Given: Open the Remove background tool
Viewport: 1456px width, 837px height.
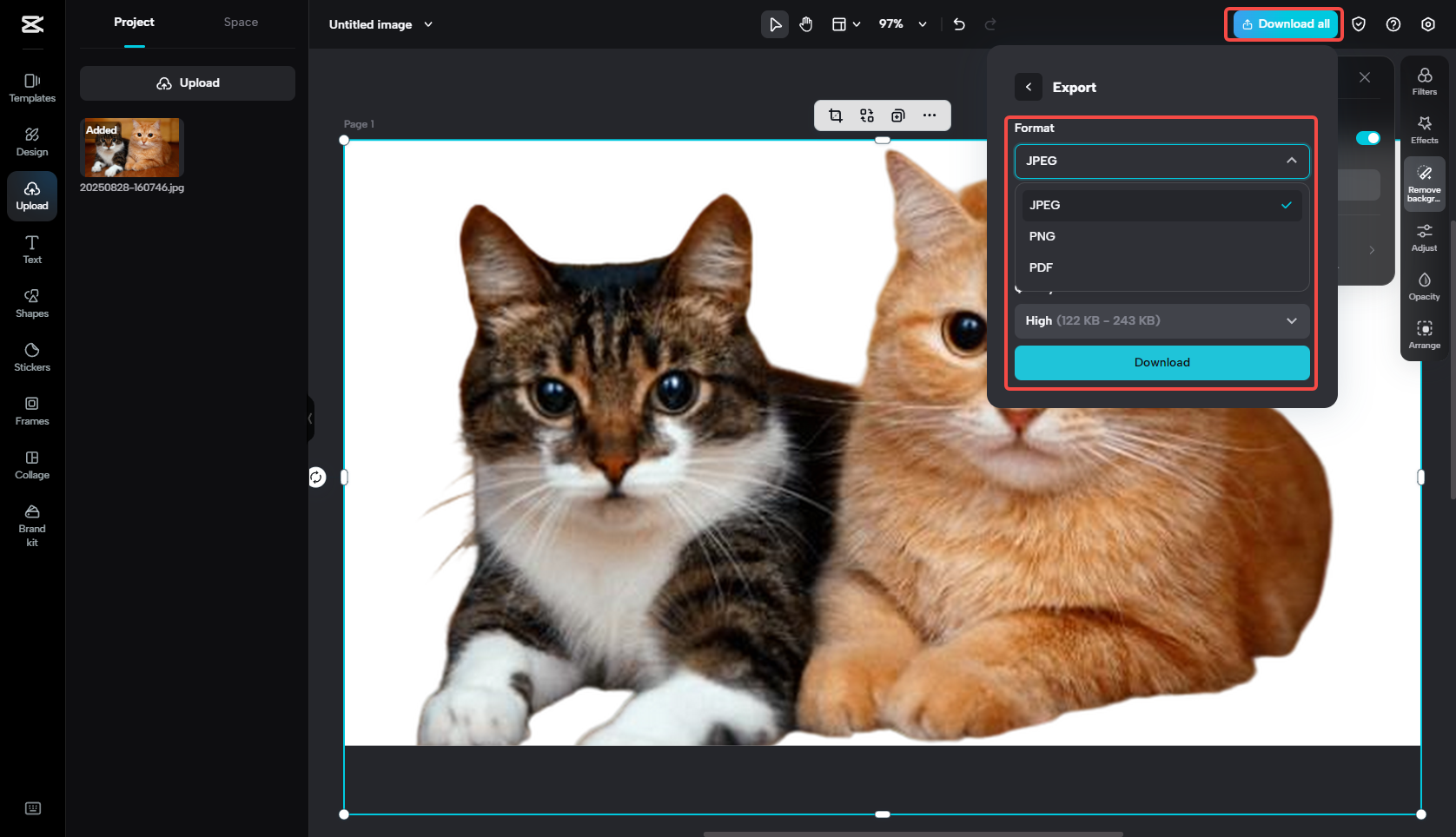Looking at the screenshot, I should 1424,182.
